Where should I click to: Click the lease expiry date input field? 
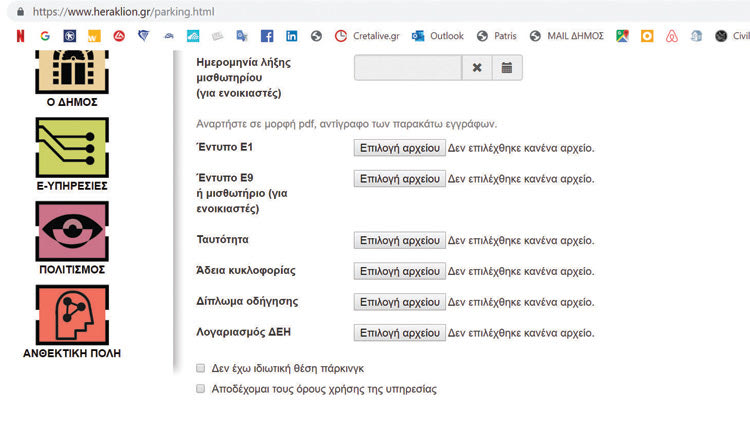(408, 67)
